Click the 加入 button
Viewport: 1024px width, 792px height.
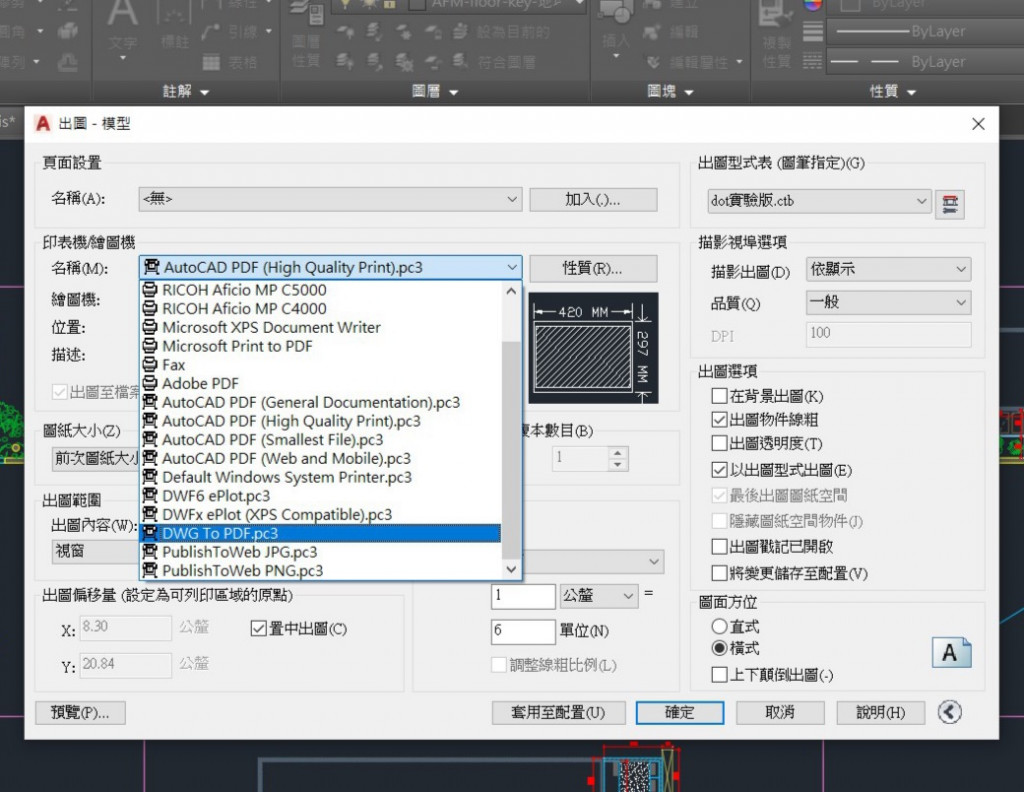click(593, 200)
